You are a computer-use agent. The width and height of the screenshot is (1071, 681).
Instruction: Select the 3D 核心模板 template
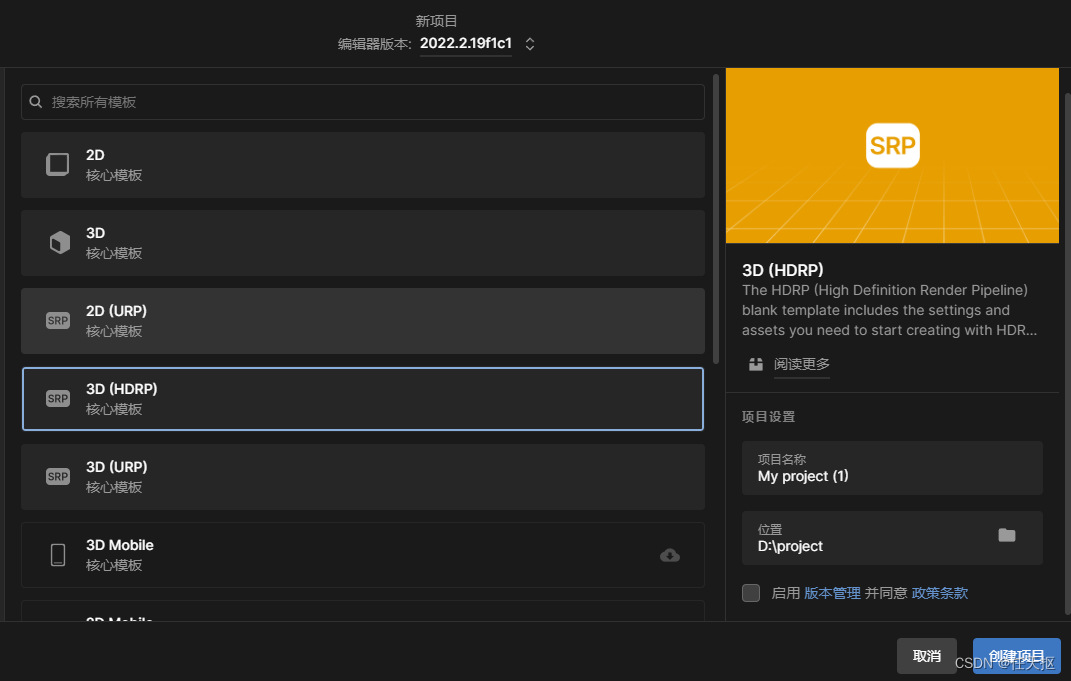tap(363, 242)
